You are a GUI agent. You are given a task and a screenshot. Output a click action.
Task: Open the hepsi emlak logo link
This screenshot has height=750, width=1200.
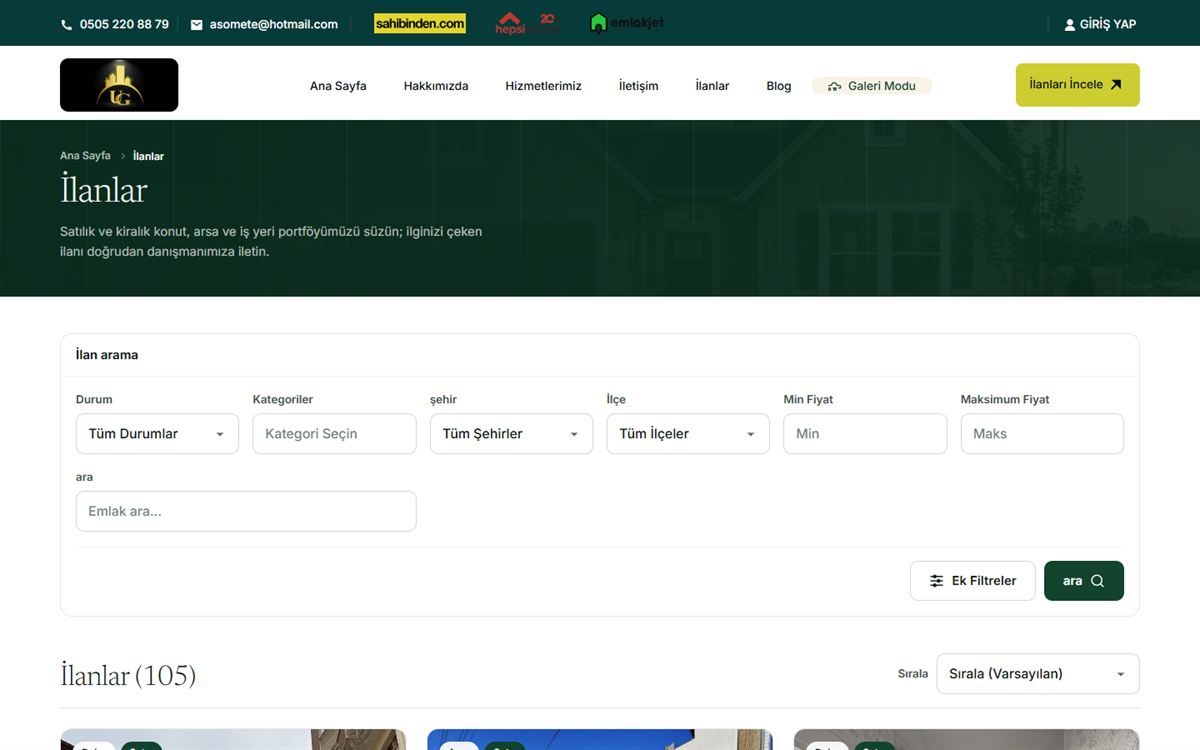527,23
